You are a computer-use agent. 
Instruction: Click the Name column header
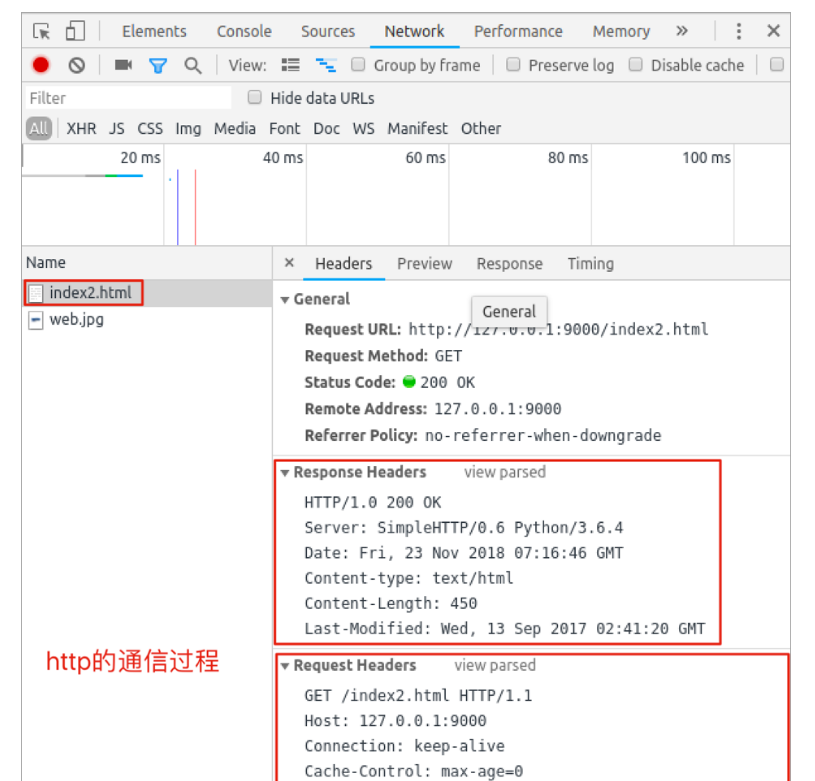click(x=147, y=262)
